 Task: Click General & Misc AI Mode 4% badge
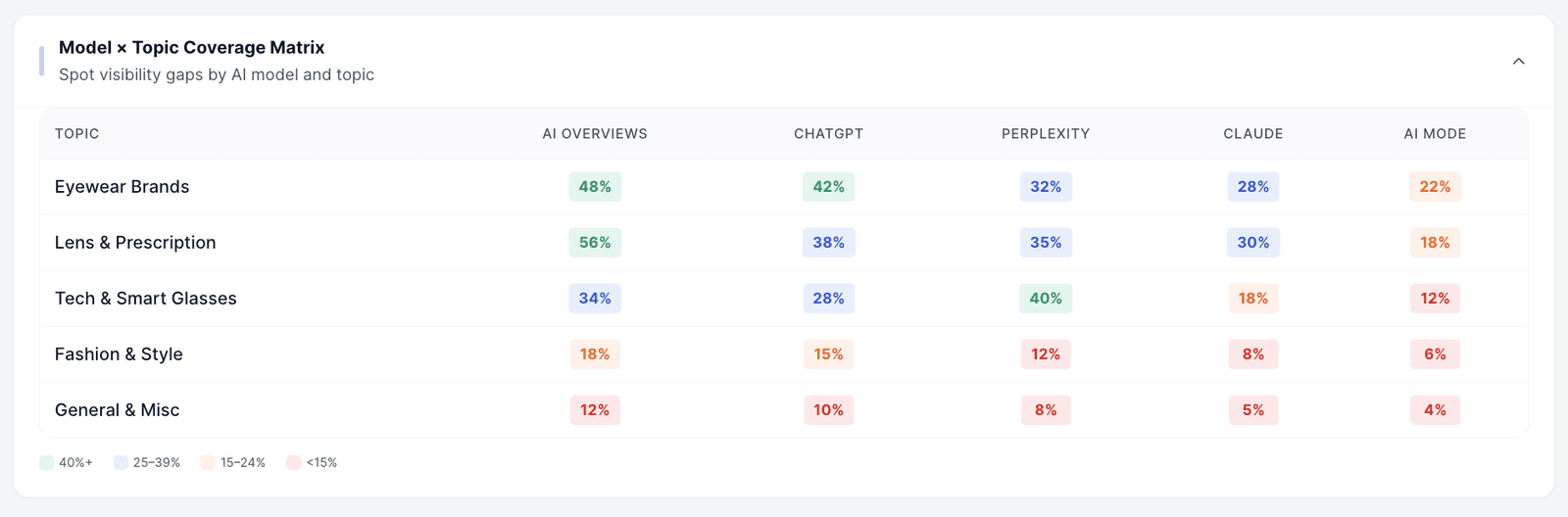coord(1435,410)
